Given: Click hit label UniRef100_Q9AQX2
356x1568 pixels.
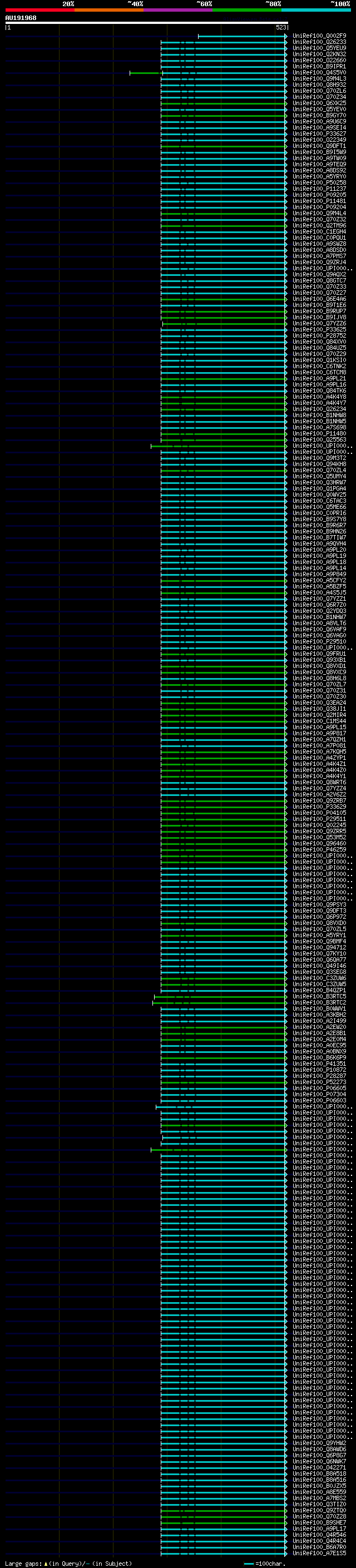Looking at the screenshot, I should tap(319, 275).
